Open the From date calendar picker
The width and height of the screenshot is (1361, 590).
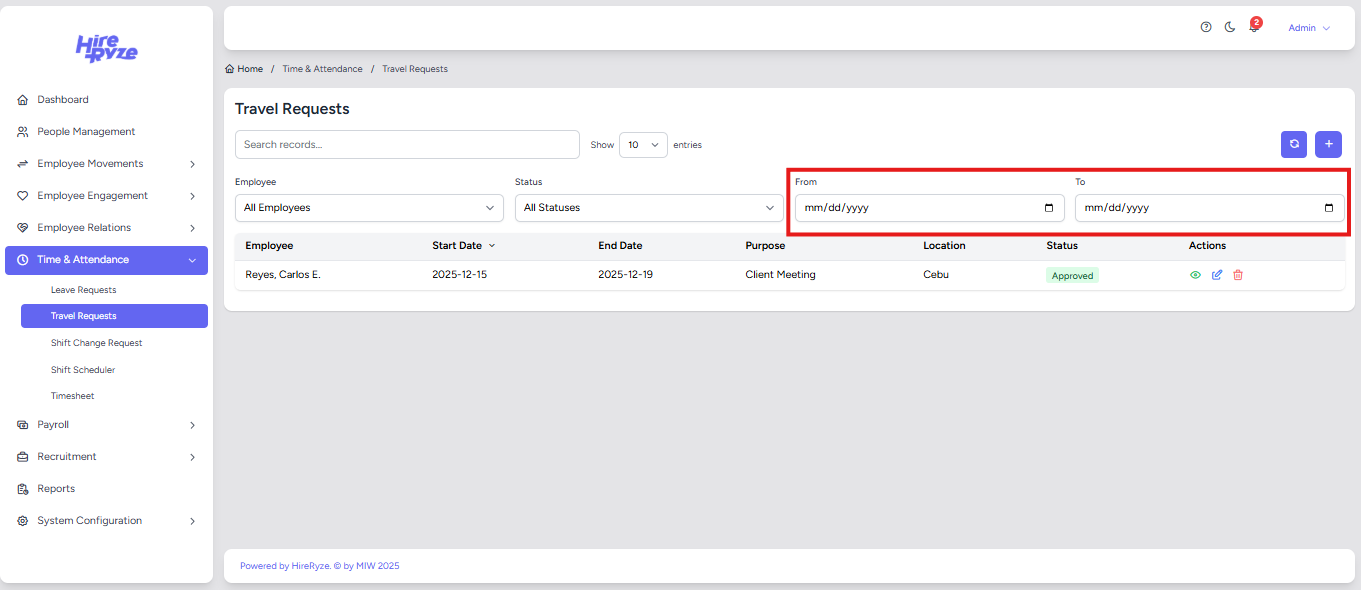click(x=1048, y=208)
